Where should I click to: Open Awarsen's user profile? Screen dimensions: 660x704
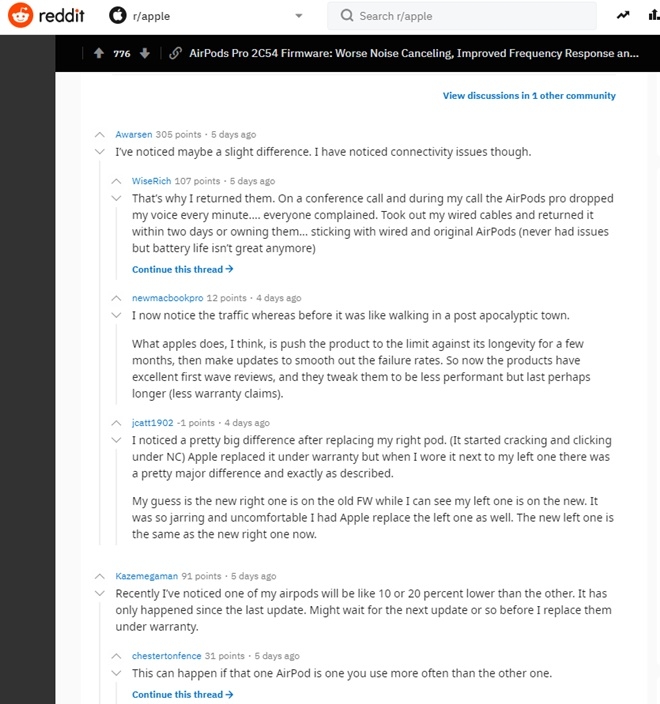tap(134, 135)
